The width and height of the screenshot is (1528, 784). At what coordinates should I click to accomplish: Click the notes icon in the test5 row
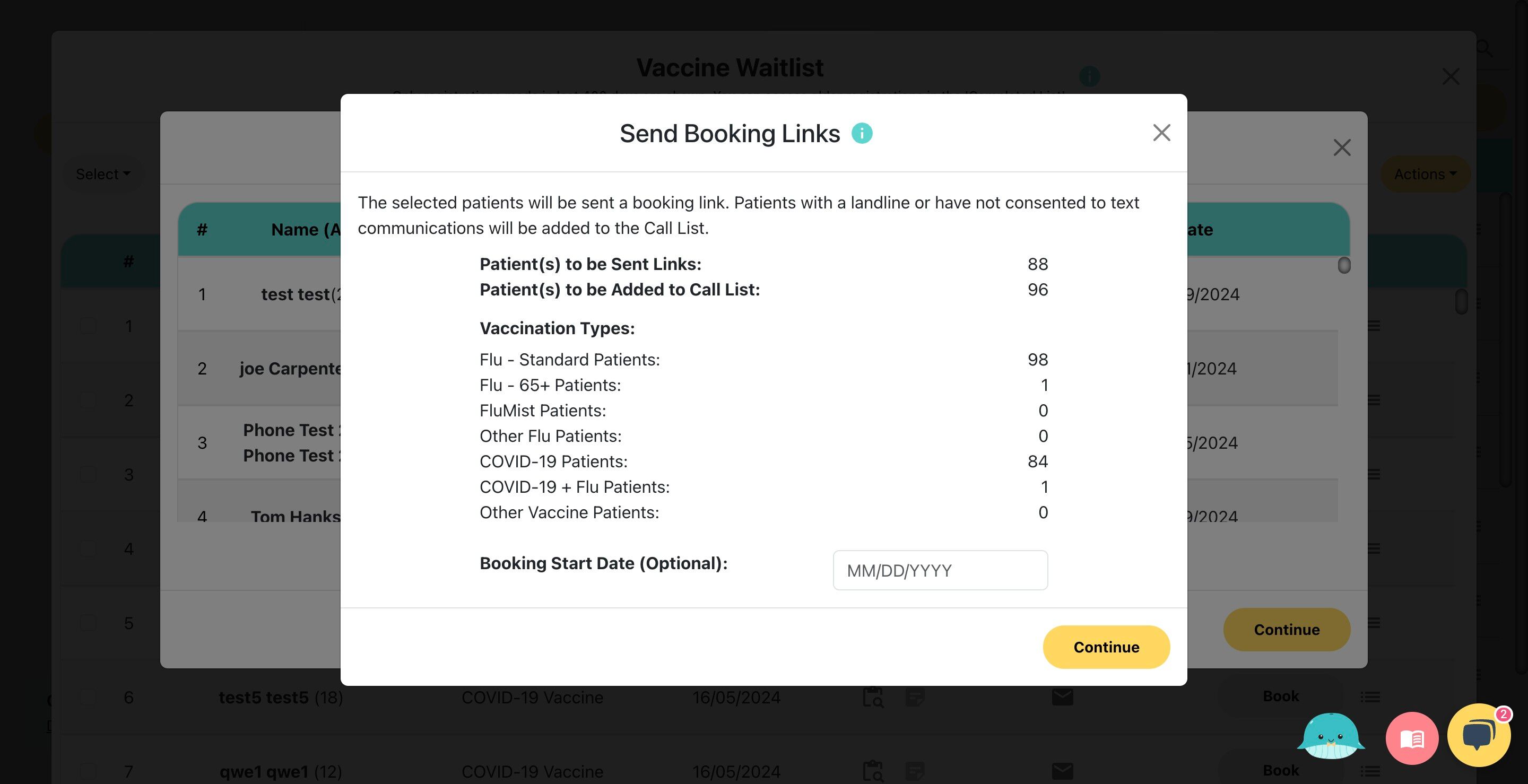point(915,697)
